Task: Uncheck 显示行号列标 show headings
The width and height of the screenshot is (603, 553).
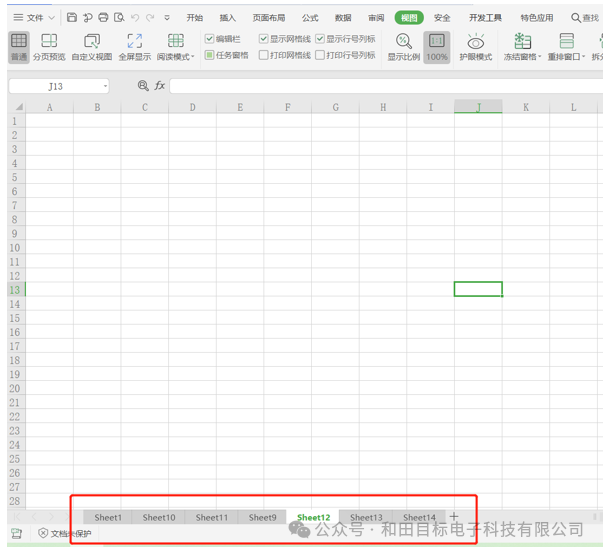Action: point(320,38)
